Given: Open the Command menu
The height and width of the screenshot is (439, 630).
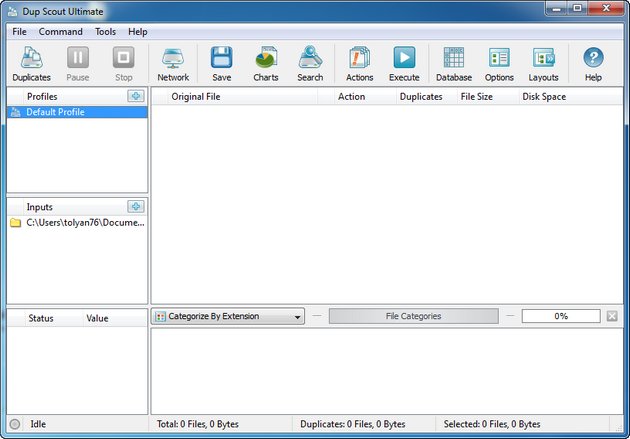Looking at the screenshot, I should point(61,32).
